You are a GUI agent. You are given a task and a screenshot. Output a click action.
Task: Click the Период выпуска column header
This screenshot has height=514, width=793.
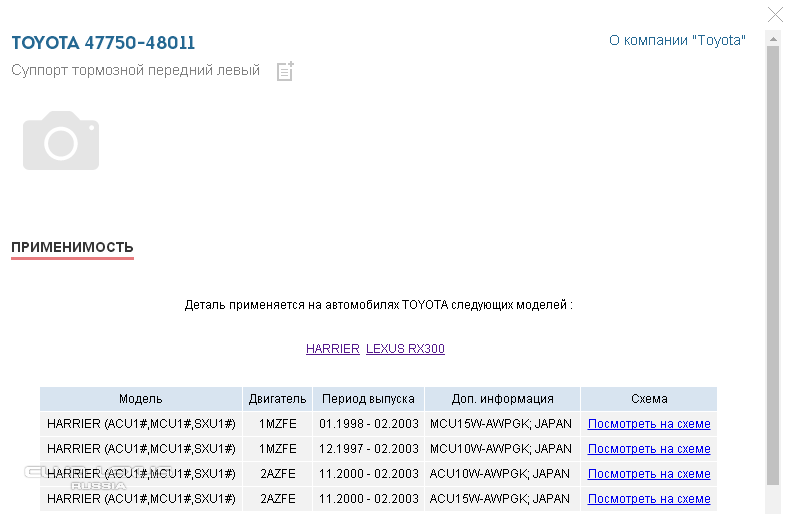[368, 399]
